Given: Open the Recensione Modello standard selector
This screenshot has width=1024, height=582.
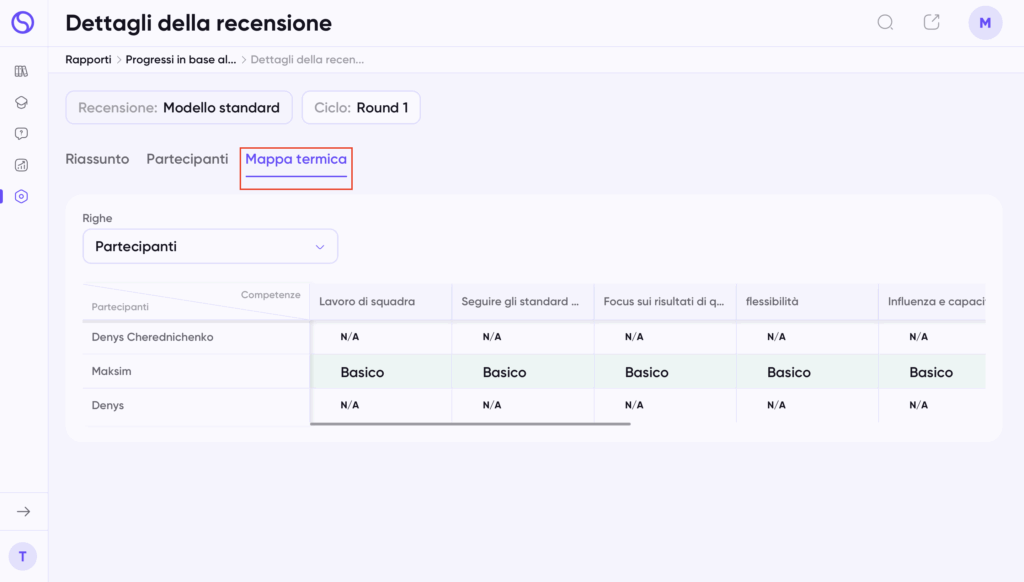Looking at the screenshot, I should [179, 108].
